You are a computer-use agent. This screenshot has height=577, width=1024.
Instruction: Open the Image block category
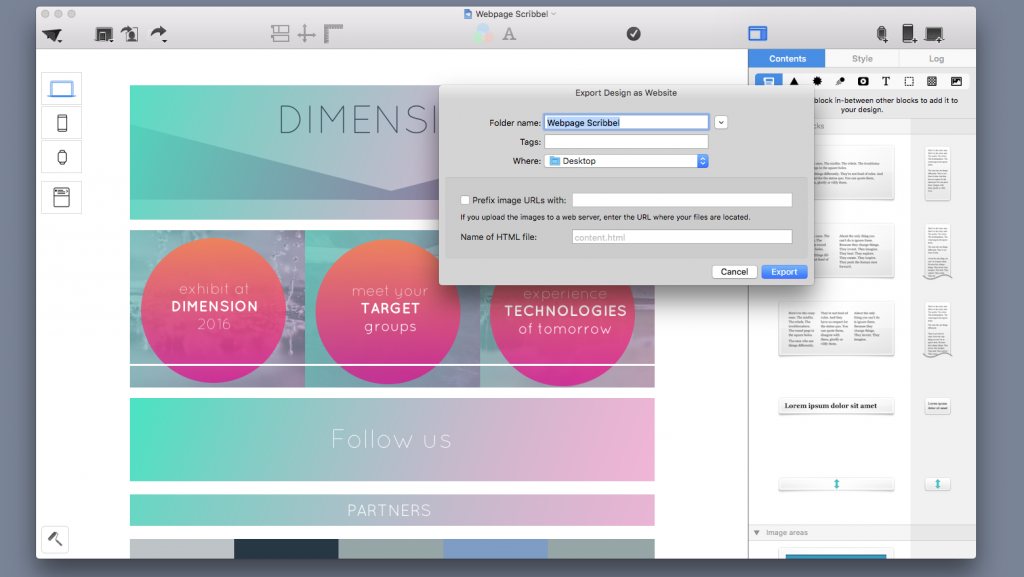[958, 80]
